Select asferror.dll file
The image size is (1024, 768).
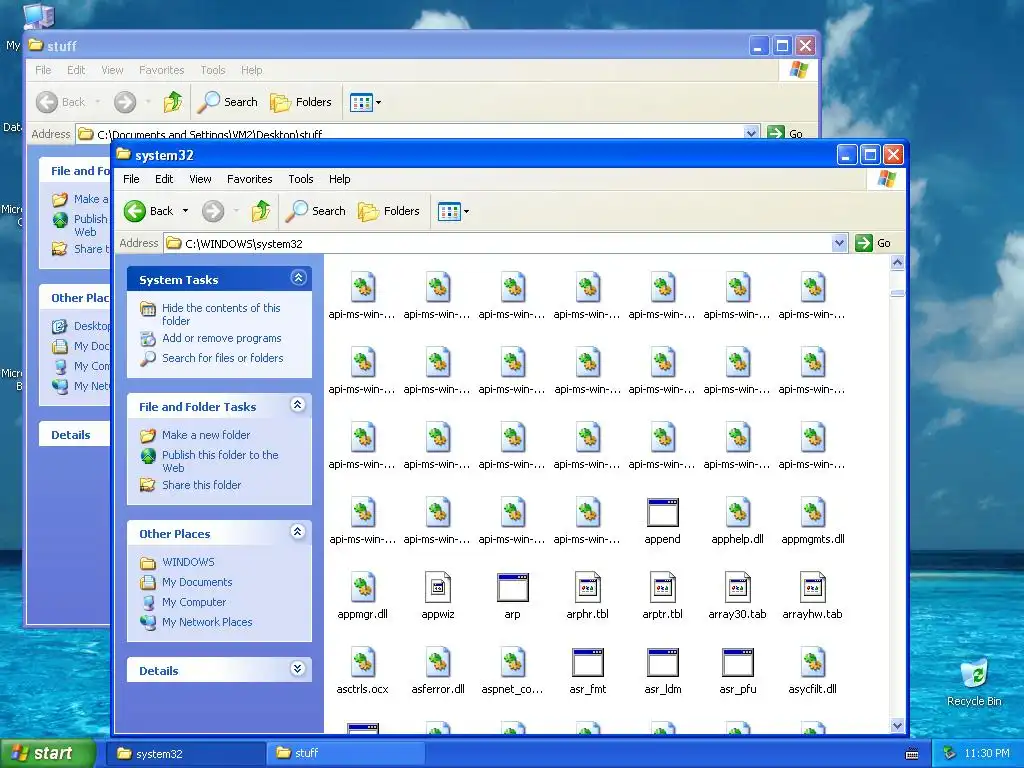pos(438,671)
